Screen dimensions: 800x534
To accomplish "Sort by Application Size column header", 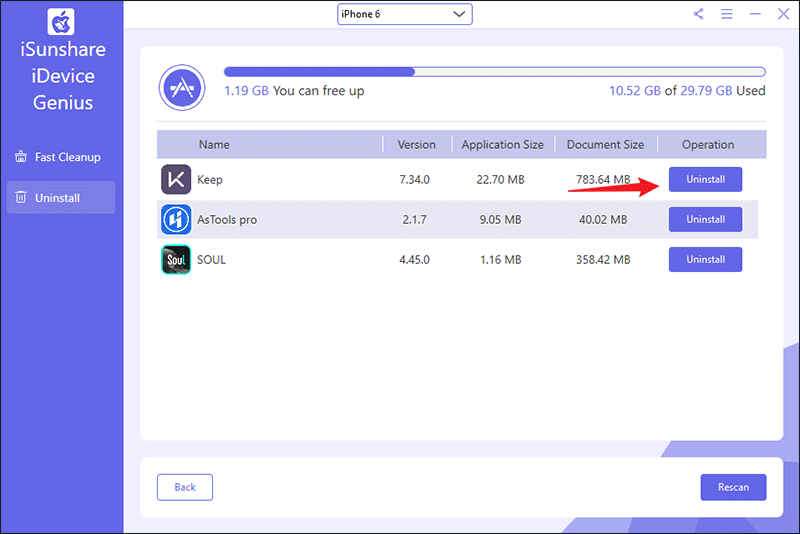I will click(x=503, y=145).
